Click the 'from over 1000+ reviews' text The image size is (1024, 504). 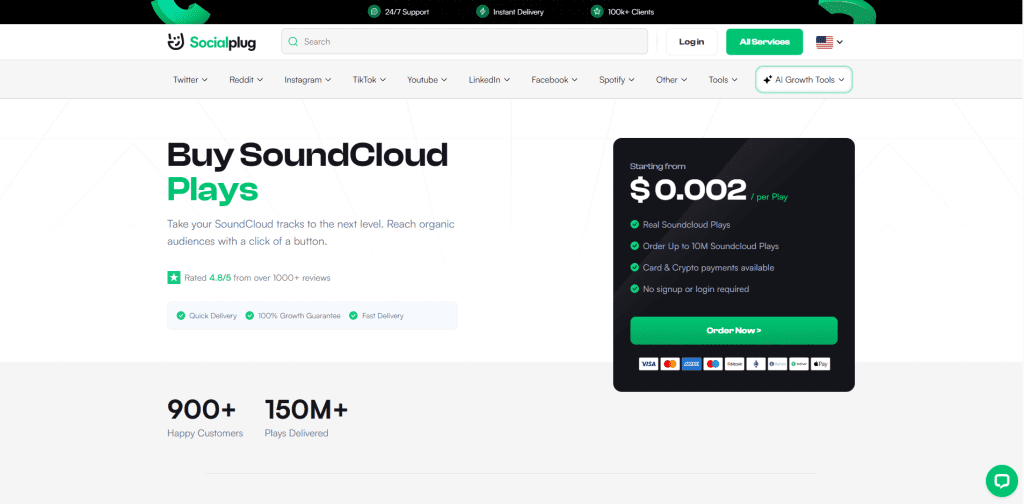point(281,278)
